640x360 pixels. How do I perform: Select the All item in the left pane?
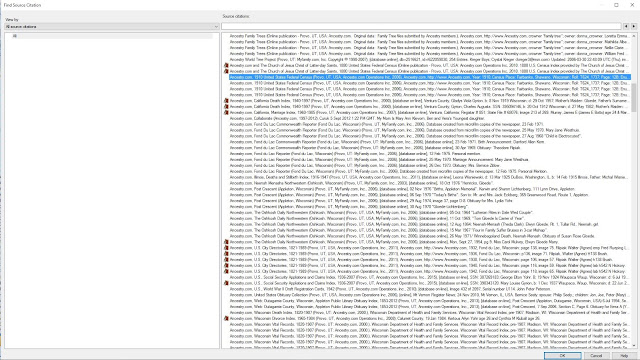click(x=15, y=36)
